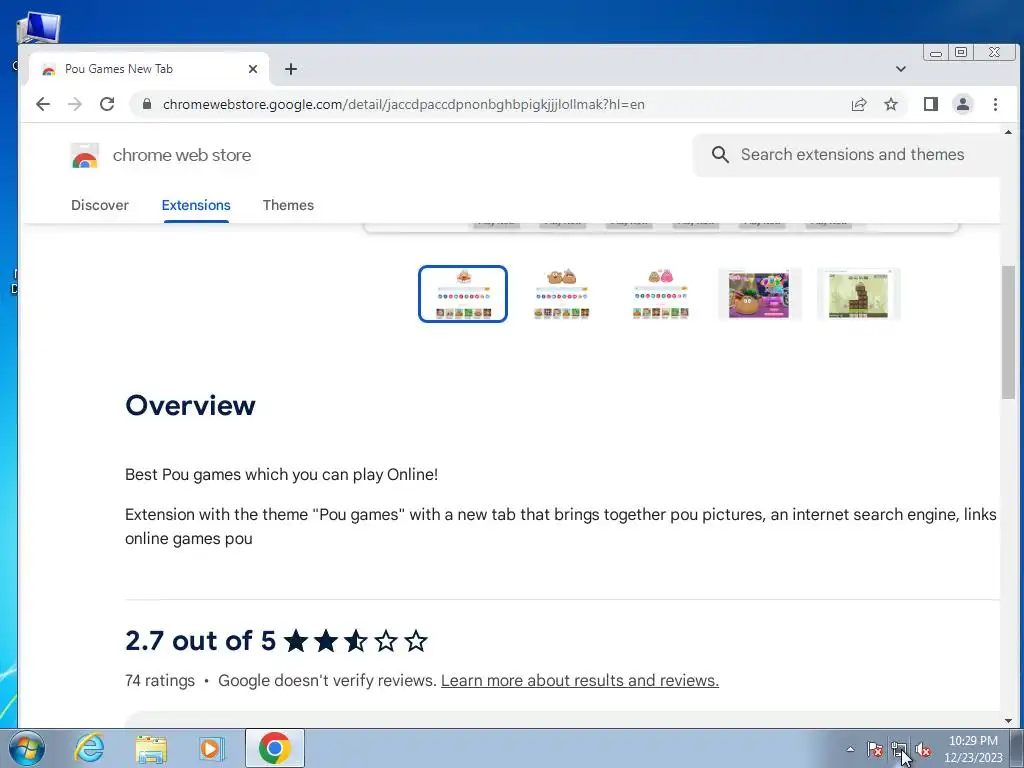This screenshot has height=768, width=1024.
Task: Open the Chrome three-dot menu
Action: [995, 104]
